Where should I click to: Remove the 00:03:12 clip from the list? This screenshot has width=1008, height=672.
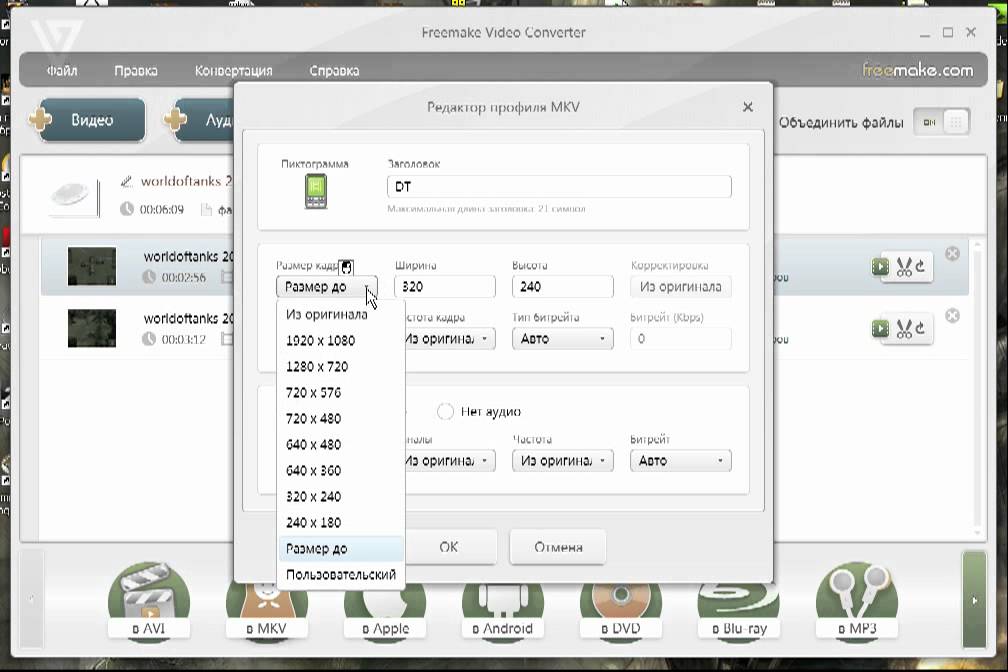(952, 316)
